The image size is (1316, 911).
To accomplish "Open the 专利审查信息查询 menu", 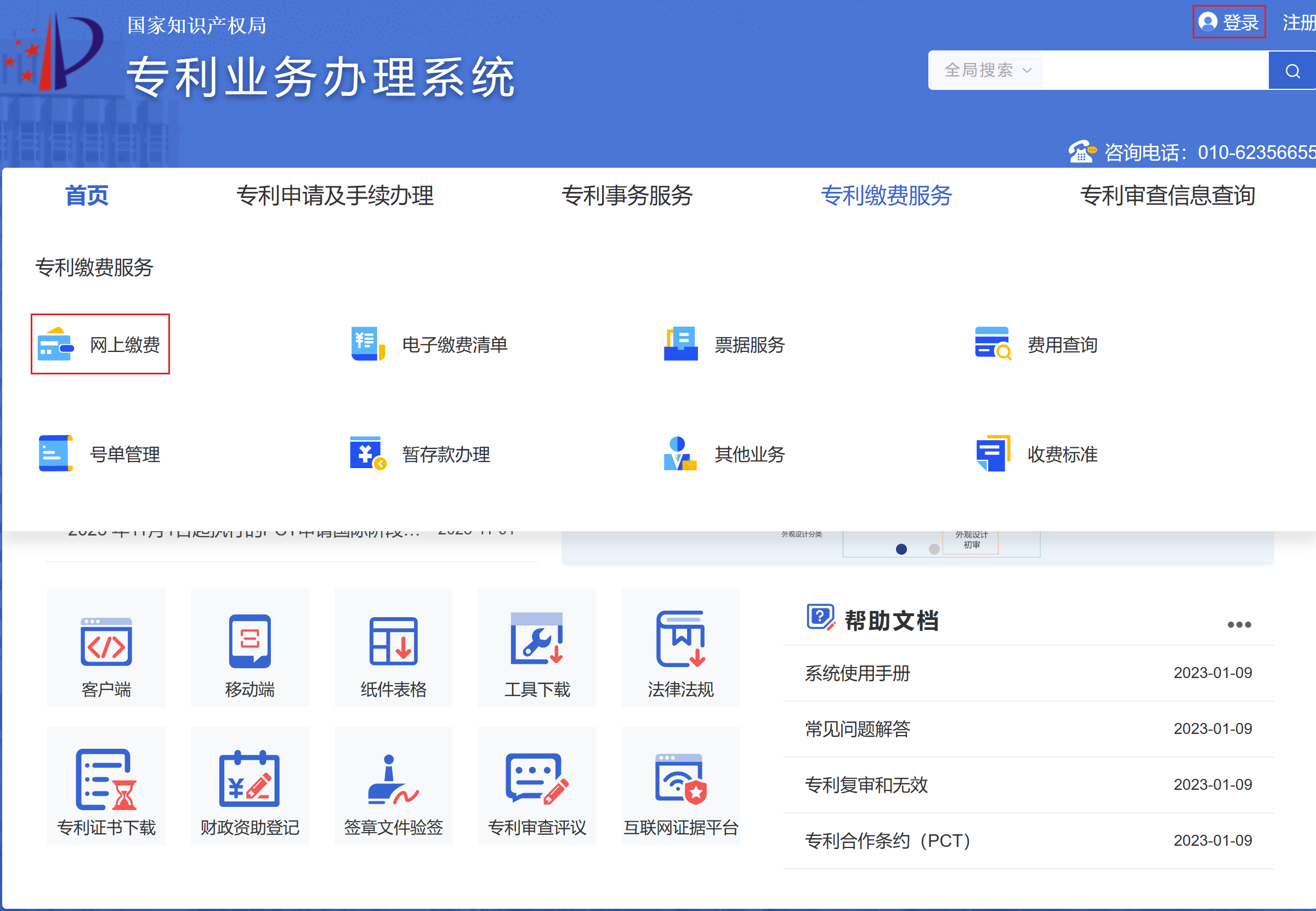I will (x=1167, y=195).
